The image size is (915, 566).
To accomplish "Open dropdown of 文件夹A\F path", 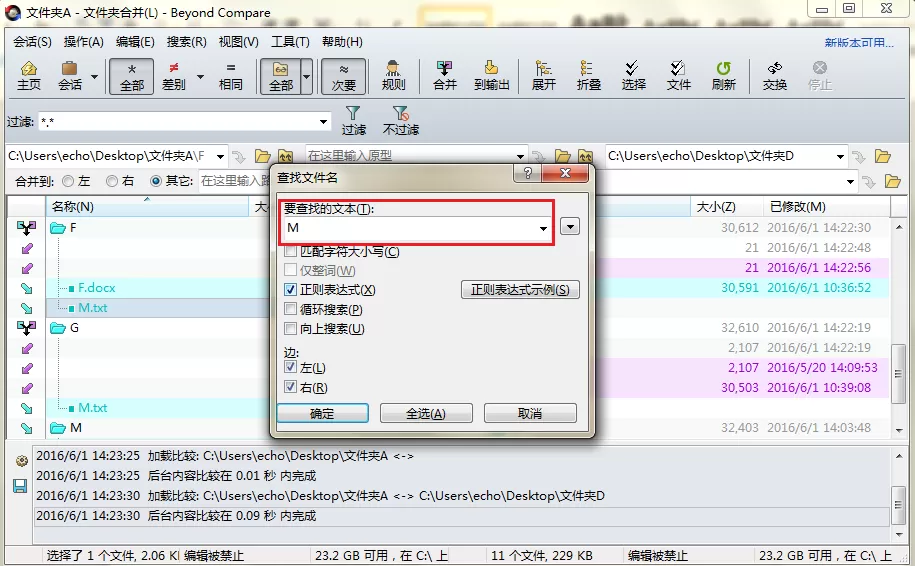I will point(220,156).
